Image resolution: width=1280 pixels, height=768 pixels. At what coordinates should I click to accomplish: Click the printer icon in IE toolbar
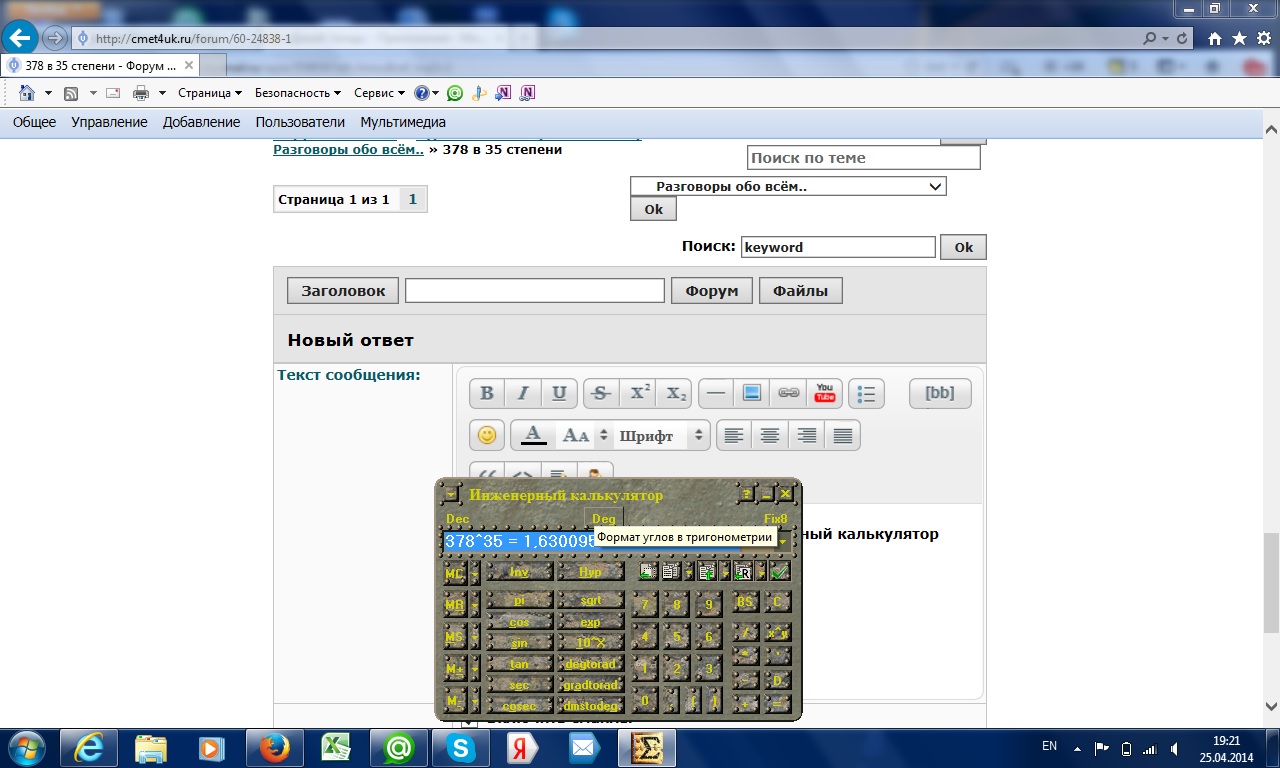141,93
